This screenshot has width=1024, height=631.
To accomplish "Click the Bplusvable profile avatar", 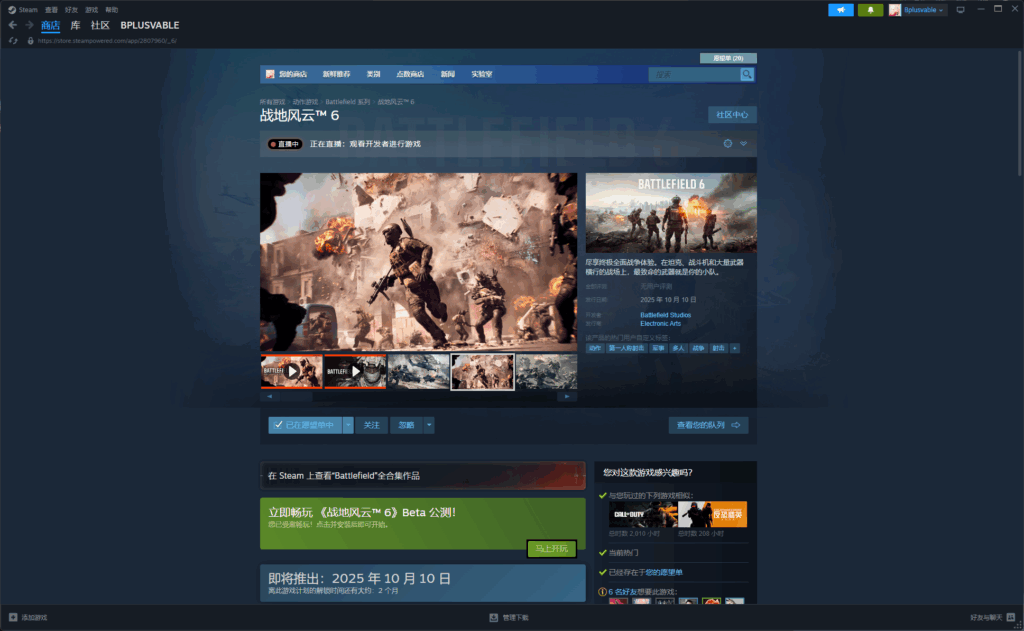I will click(x=895, y=10).
